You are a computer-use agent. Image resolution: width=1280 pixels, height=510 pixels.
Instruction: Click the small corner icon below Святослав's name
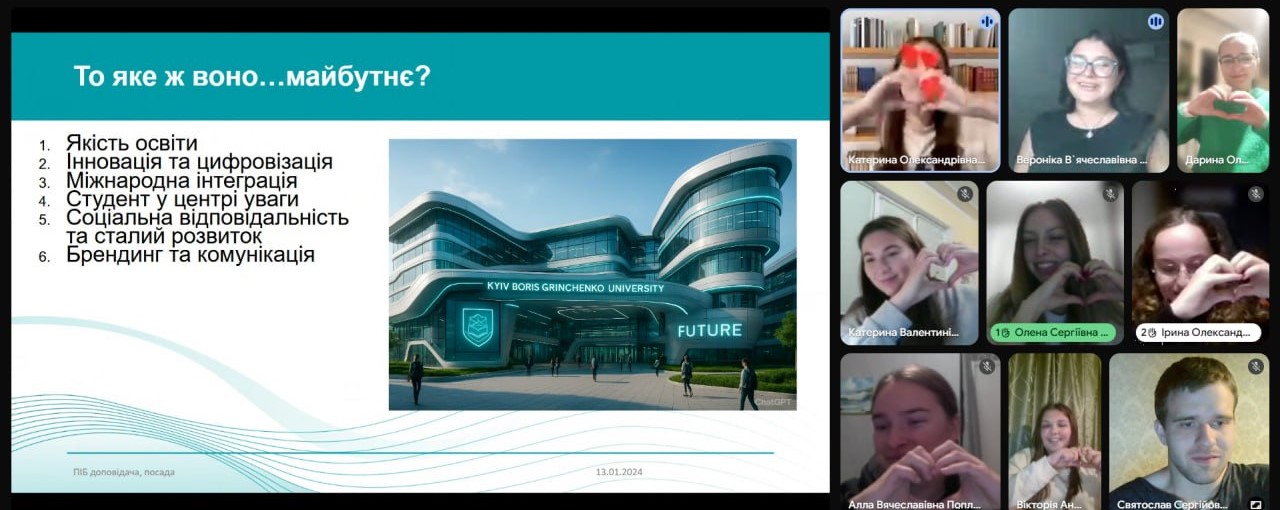[x=1255, y=505]
